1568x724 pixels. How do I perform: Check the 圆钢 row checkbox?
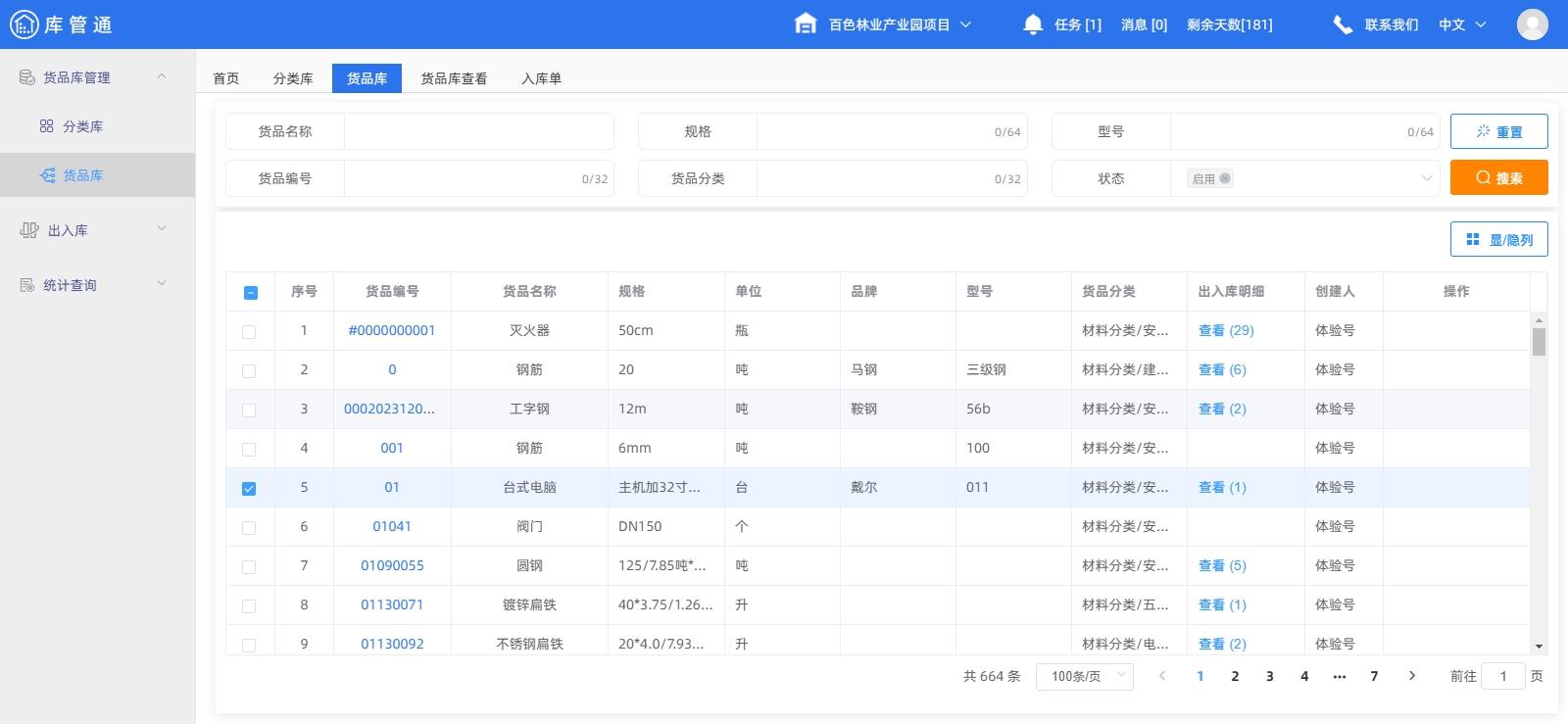(x=249, y=567)
